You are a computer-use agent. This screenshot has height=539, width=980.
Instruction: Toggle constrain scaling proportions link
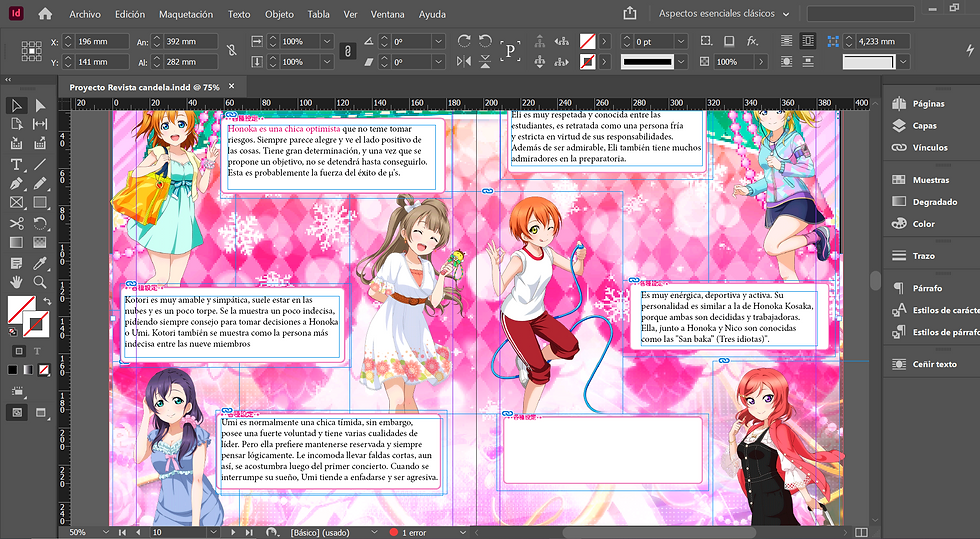[x=348, y=51]
